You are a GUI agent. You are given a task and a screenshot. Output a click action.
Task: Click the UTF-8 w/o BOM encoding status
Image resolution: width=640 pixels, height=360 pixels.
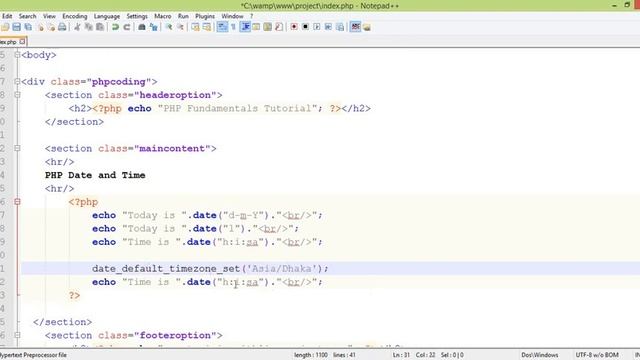tap(597, 355)
